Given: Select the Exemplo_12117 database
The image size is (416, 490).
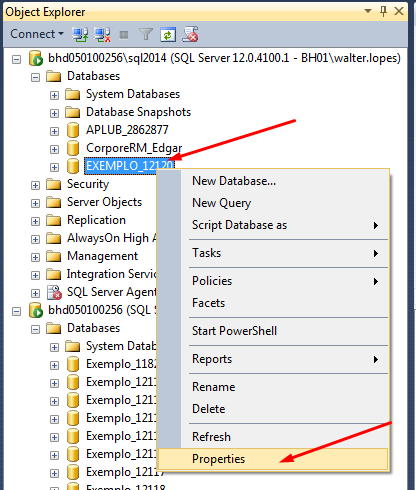Looking at the screenshot, I should [x=125, y=472].
